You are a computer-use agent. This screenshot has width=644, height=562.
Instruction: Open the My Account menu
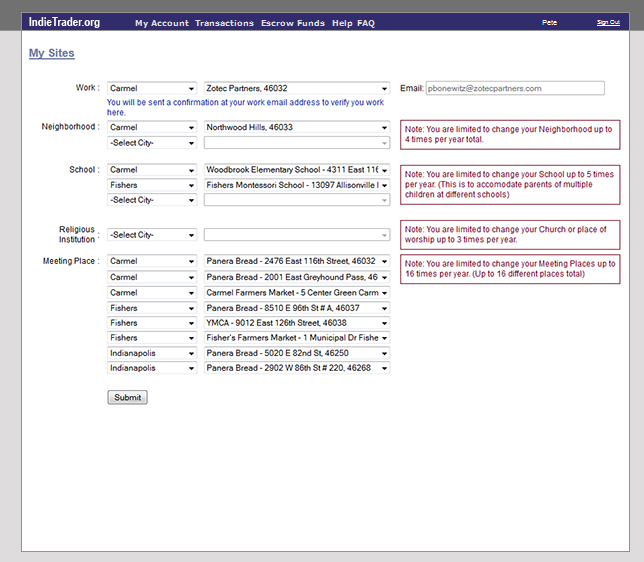[x=162, y=23]
